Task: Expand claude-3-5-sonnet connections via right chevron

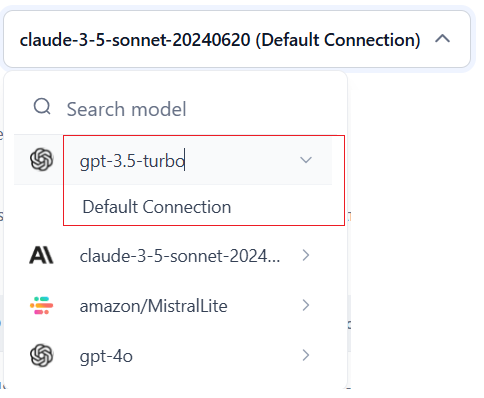Action: [306, 255]
